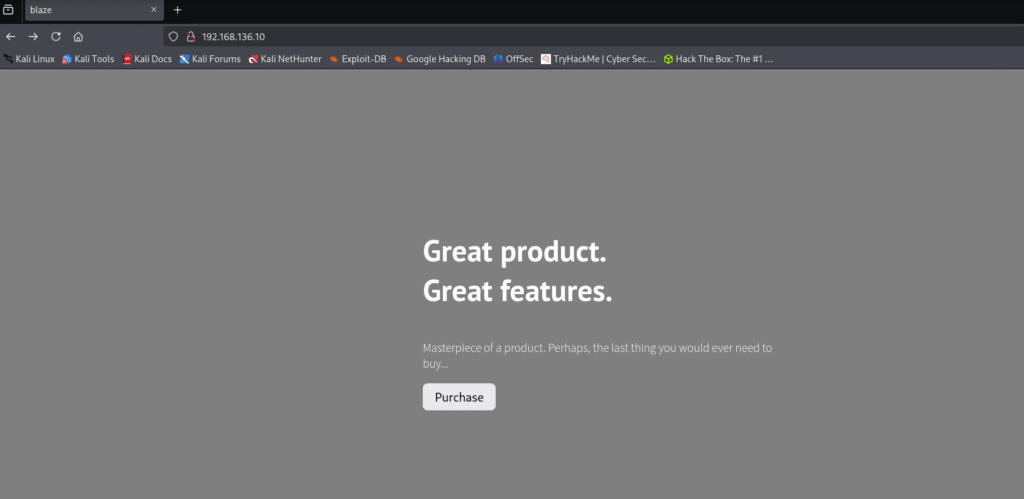The width and height of the screenshot is (1024, 499).
Task: Click the browser back arrow
Action: tap(11, 36)
